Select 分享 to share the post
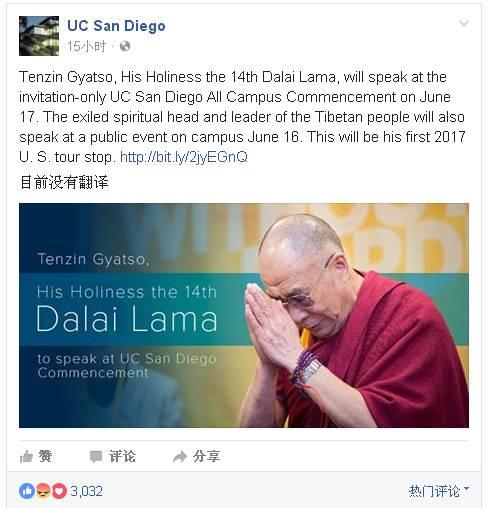 pyautogui.click(x=207, y=456)
